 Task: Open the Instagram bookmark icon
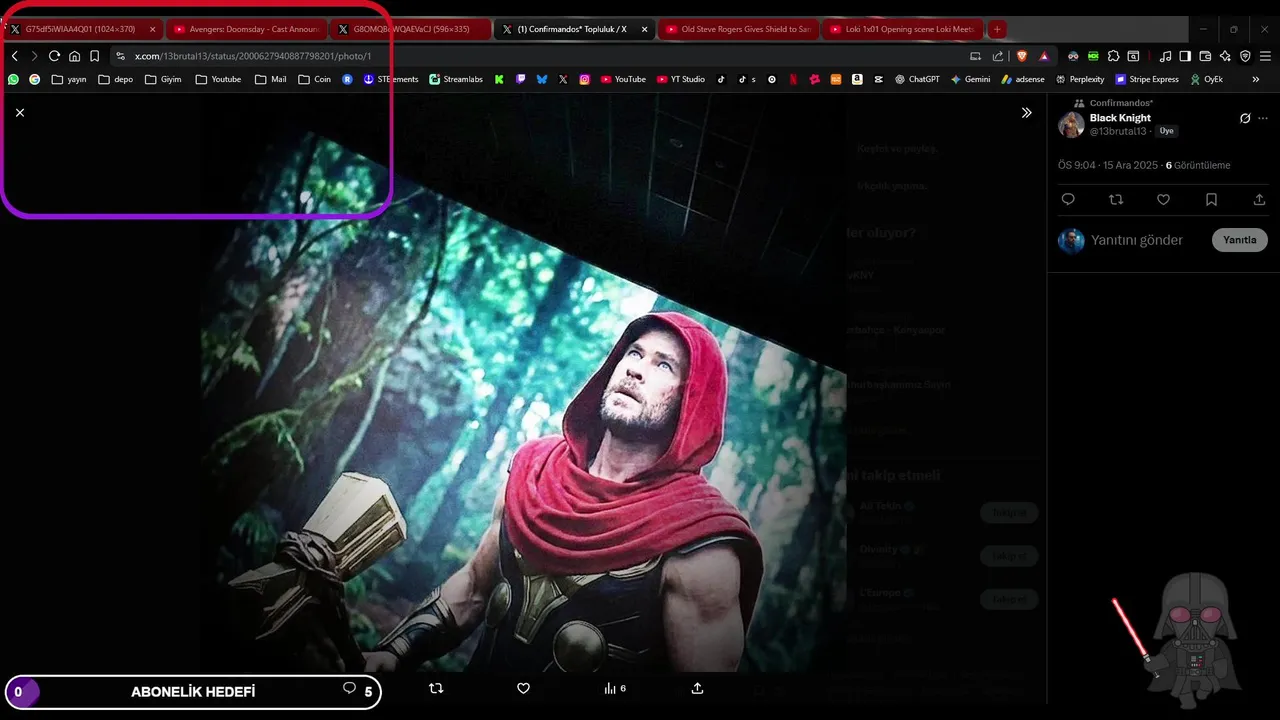coord(585,79)
